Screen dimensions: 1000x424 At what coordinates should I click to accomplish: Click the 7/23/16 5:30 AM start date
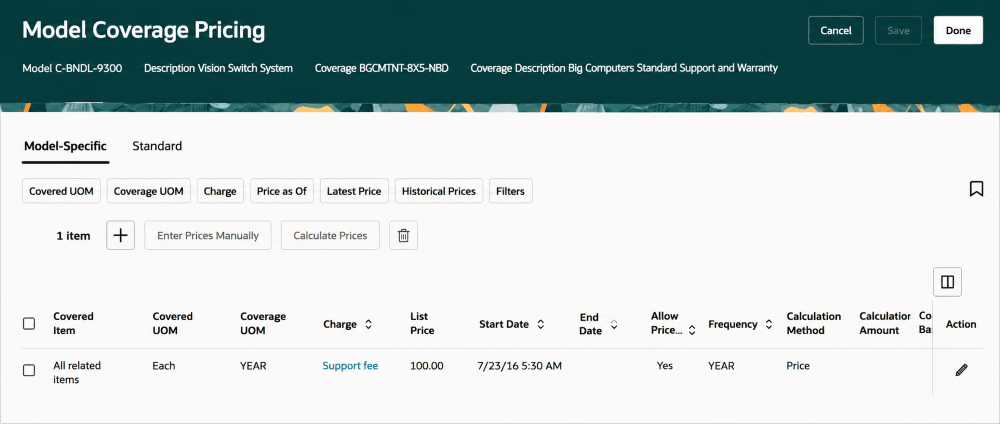pyautogui.click(x=519, y=366)
